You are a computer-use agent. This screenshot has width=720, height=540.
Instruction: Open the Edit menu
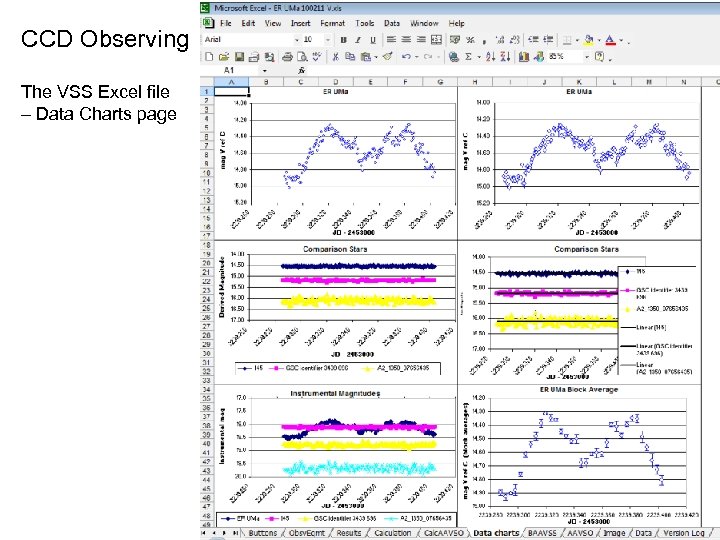click(x=248, y=23)
